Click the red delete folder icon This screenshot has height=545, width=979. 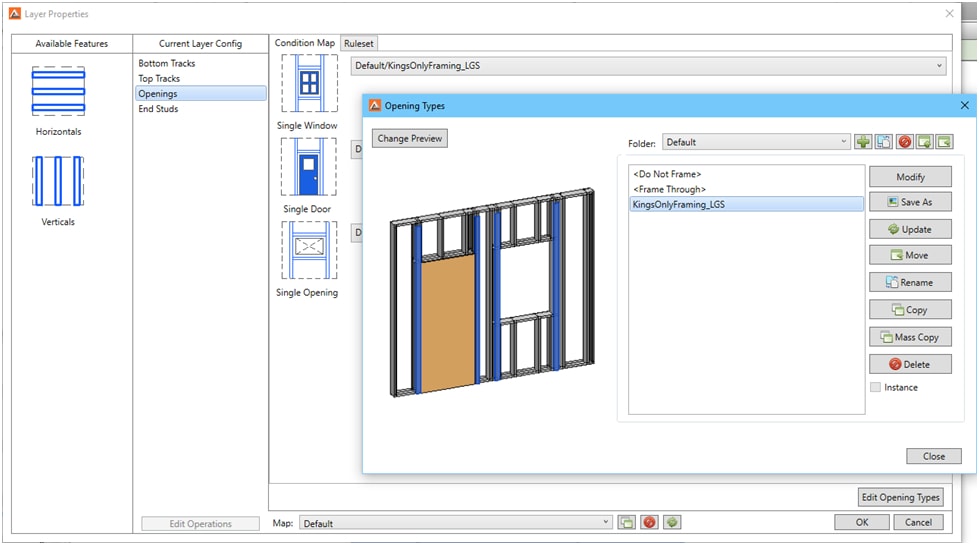(904, 142)
